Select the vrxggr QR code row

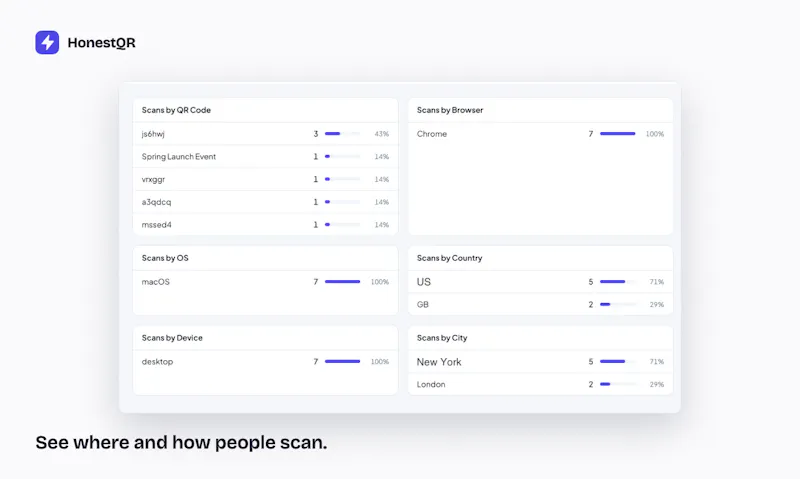coord(265,179)
